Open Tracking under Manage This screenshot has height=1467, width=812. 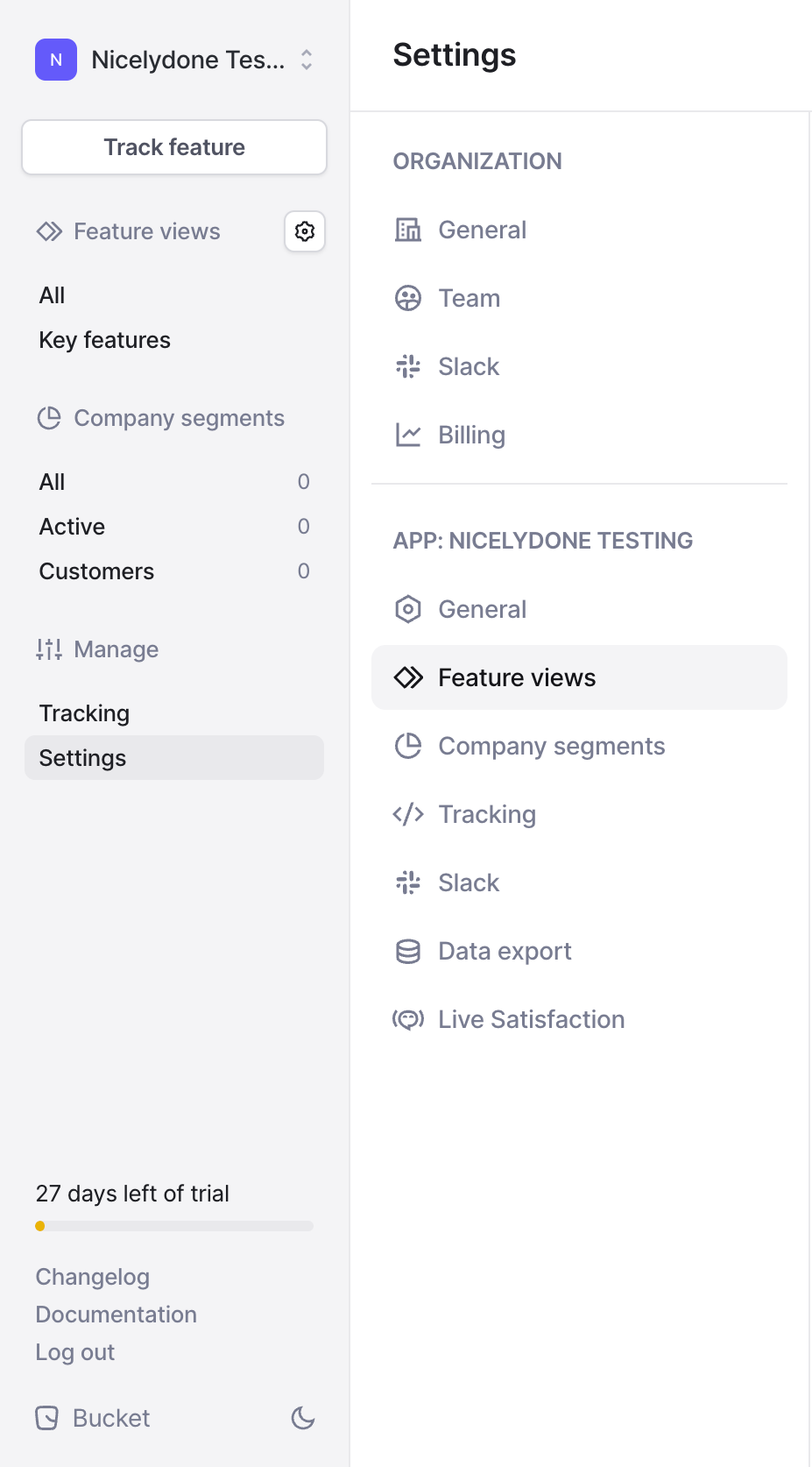tap(174, 713)
